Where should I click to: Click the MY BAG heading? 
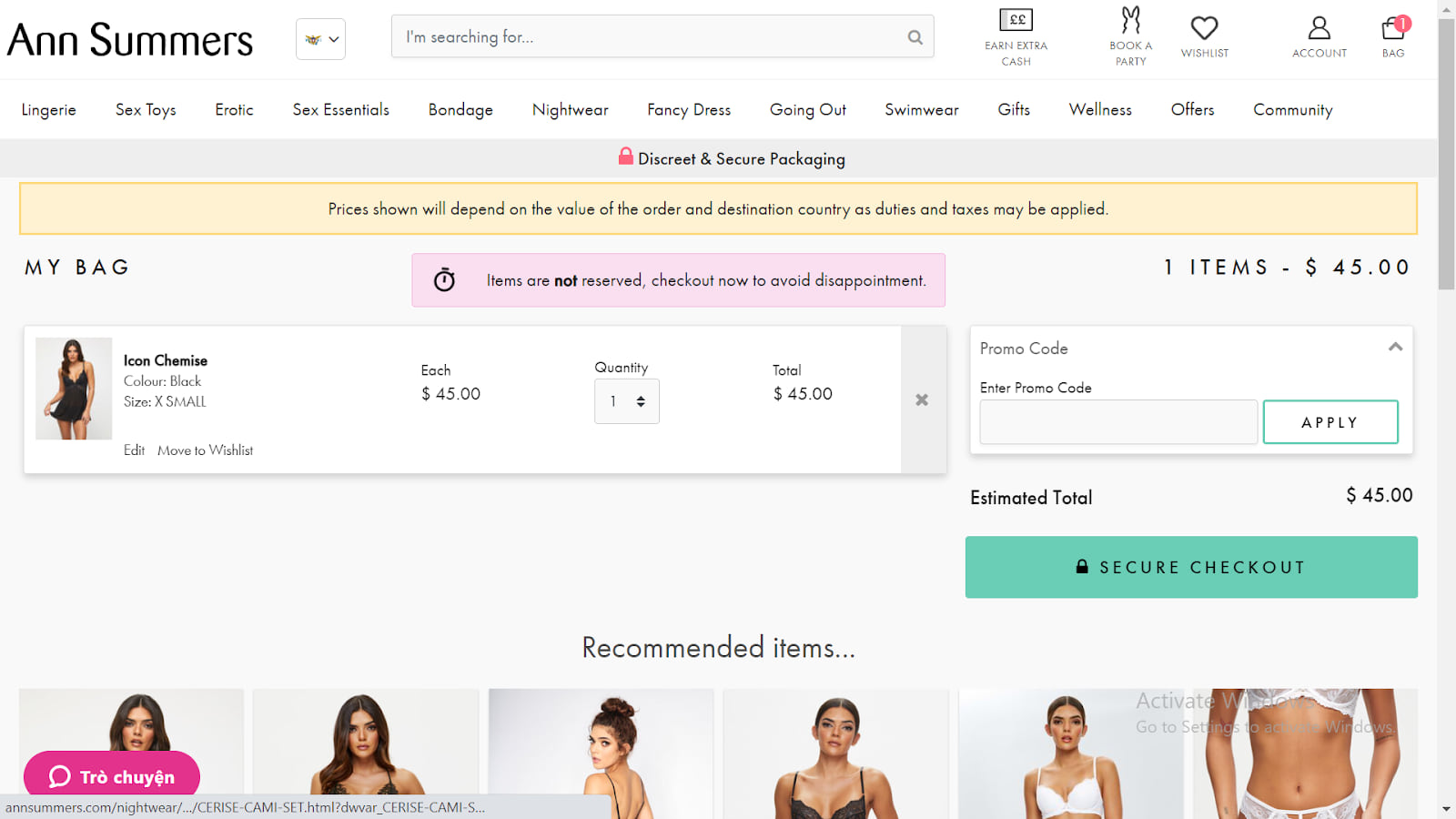[x=77, y=268]
